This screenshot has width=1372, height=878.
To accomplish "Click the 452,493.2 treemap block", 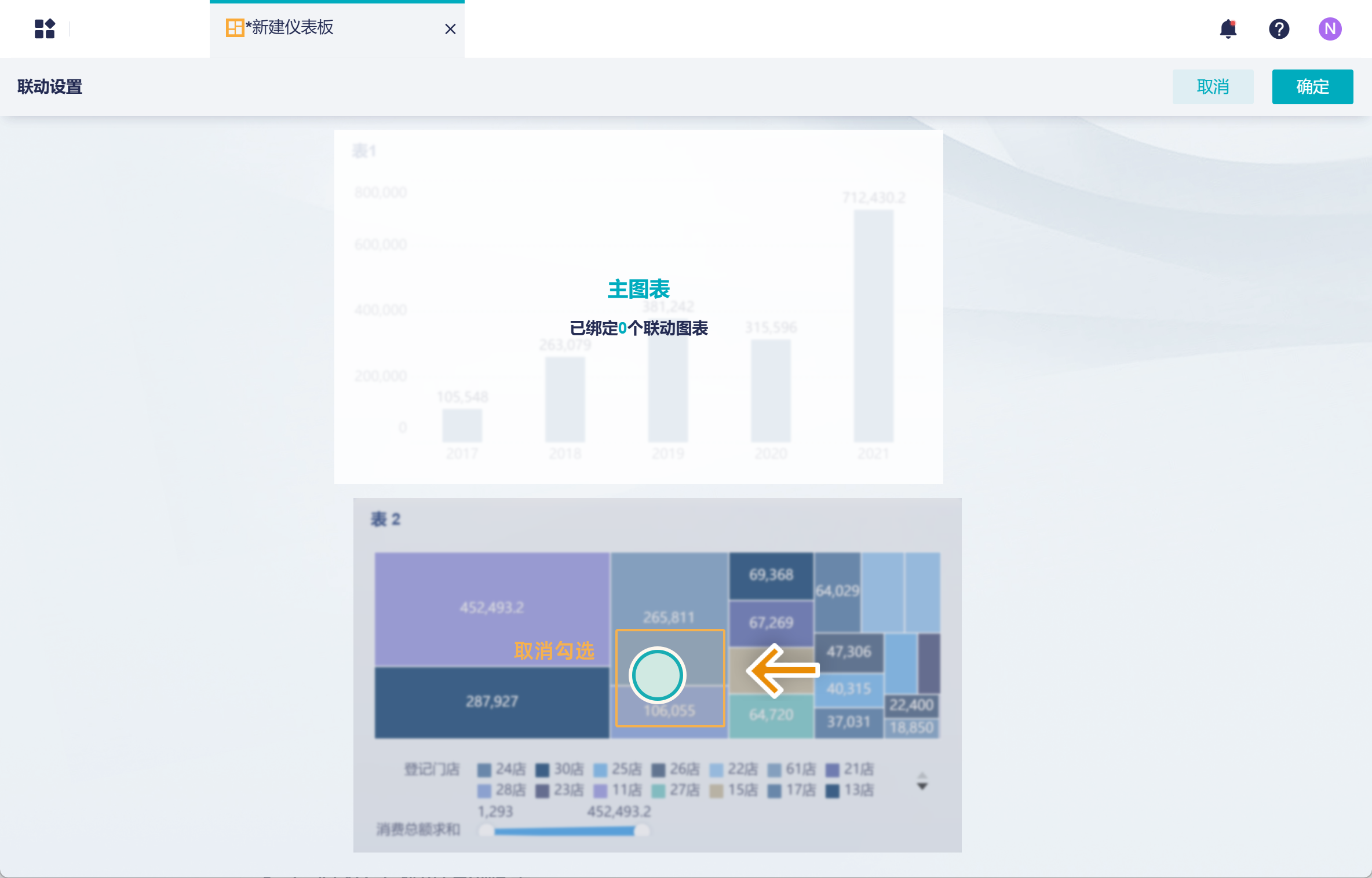I will point(491,608).
